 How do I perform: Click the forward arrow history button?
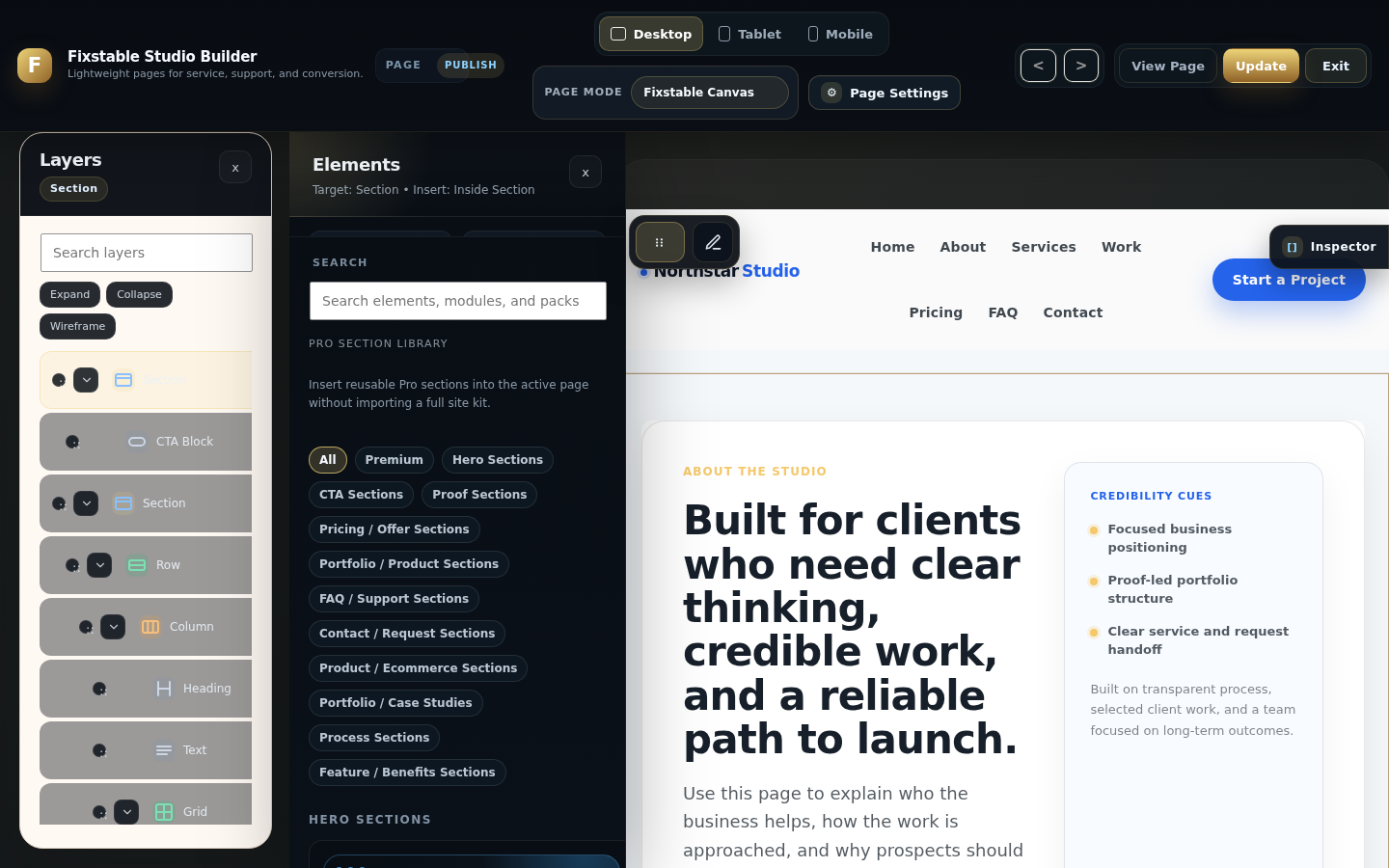(x=1081, y=66)
